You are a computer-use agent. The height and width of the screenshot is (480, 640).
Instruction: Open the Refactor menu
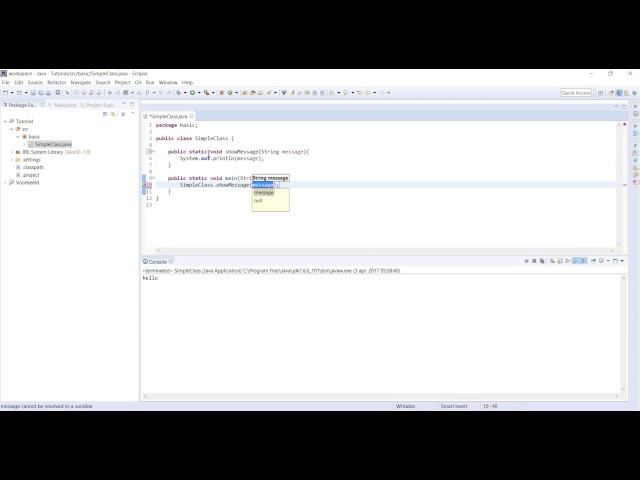coord(56,82)
